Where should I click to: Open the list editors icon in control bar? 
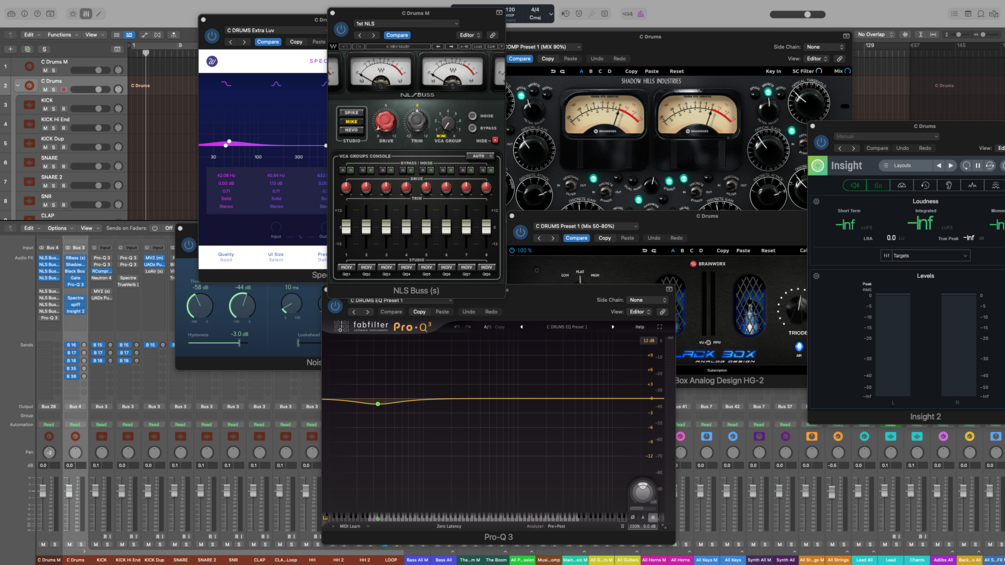tap(954, 13)
